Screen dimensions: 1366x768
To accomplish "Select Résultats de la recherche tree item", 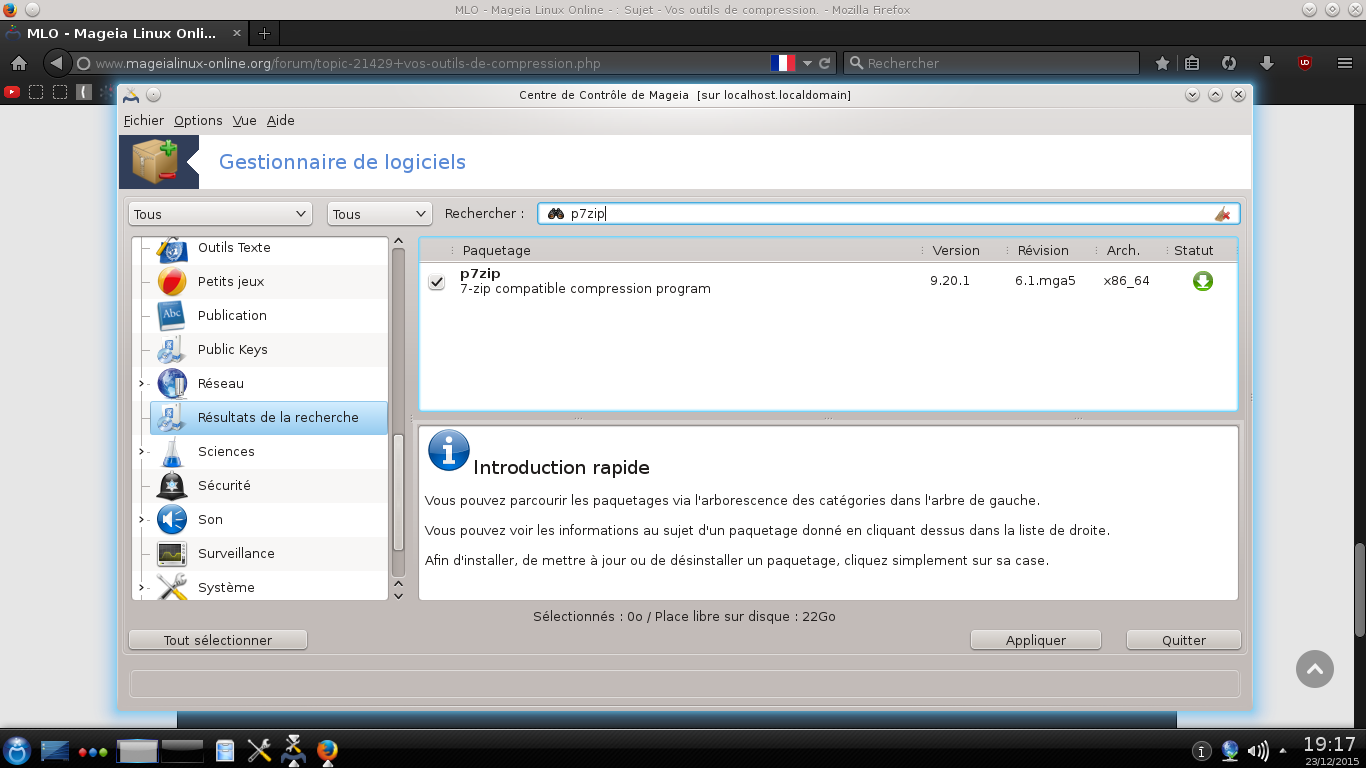I will tap(268, 418).
